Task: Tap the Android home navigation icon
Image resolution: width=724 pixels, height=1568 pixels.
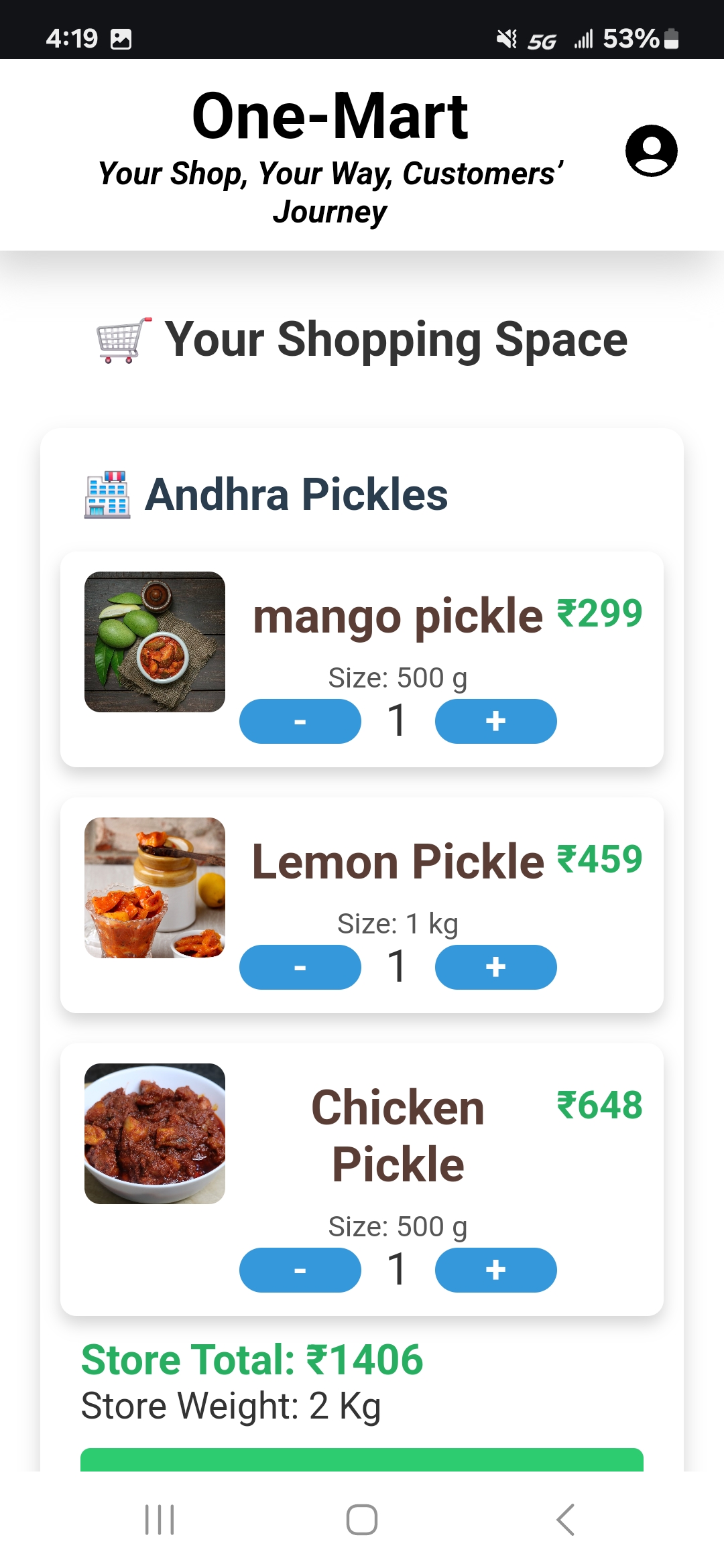Action: [361, 1519]
